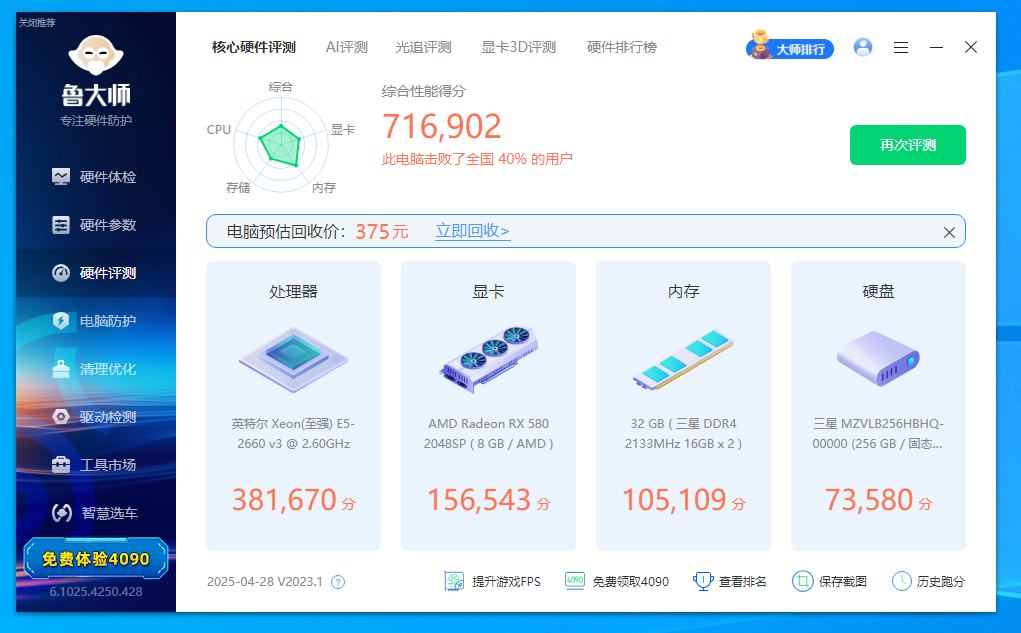
Task: Open the hamburger main menu
Action: point(901,48)
